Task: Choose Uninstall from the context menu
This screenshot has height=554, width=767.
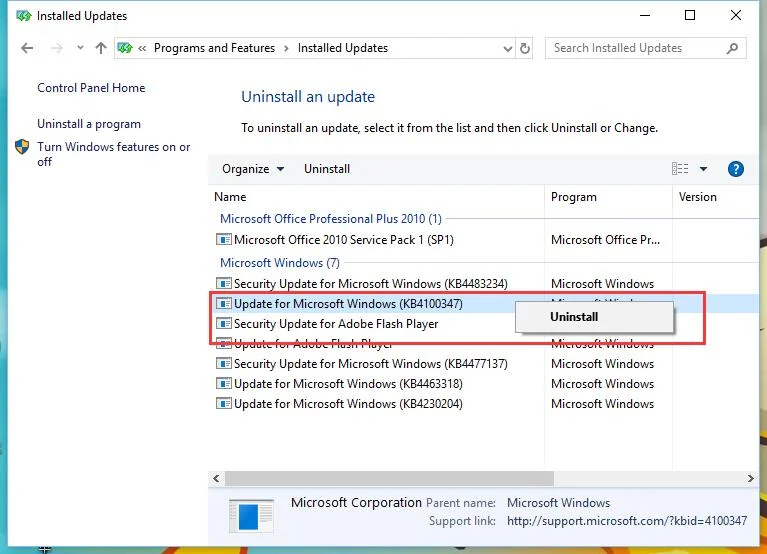Action: tap(594, 317)
